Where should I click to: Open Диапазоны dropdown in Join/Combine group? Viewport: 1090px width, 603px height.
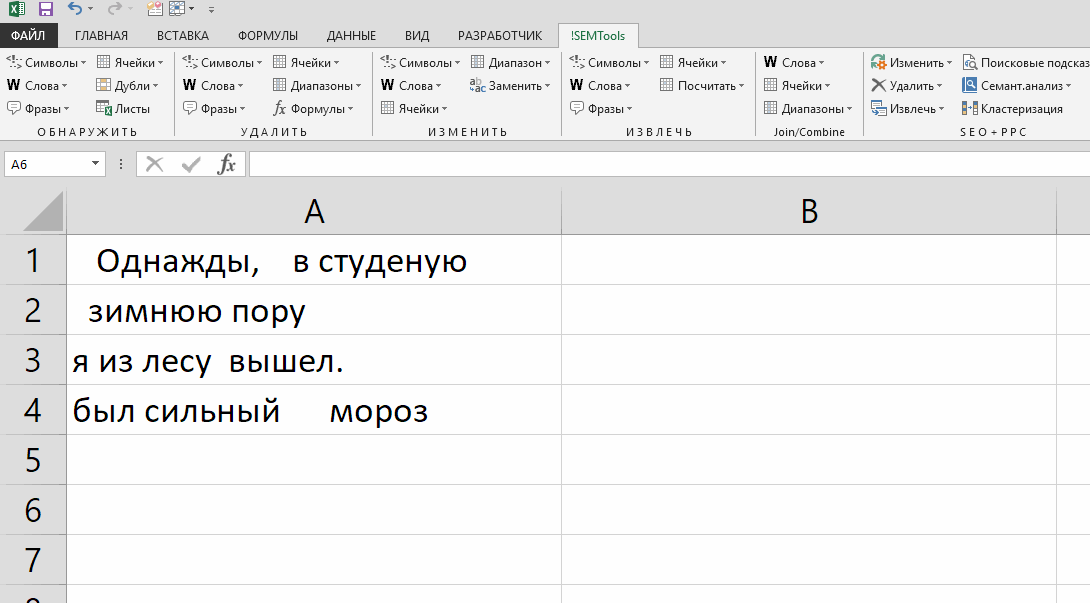tap(808, 108)
